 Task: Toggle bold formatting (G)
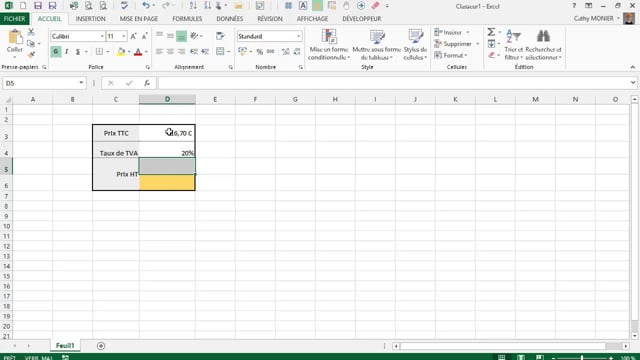coord(56,51)
